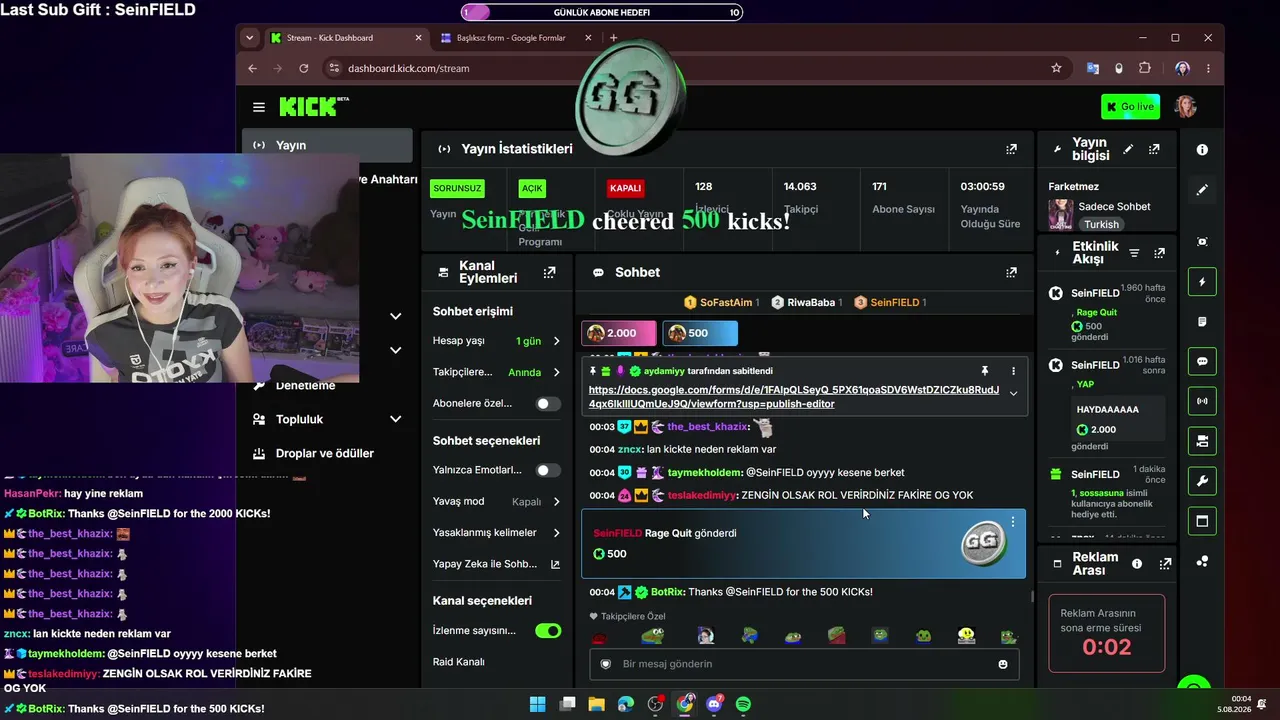Viewport: 1280px width, 720px height.
Task: Pop out the Yayın İstatistikleri panel
Action: [x=1011, y=149]
